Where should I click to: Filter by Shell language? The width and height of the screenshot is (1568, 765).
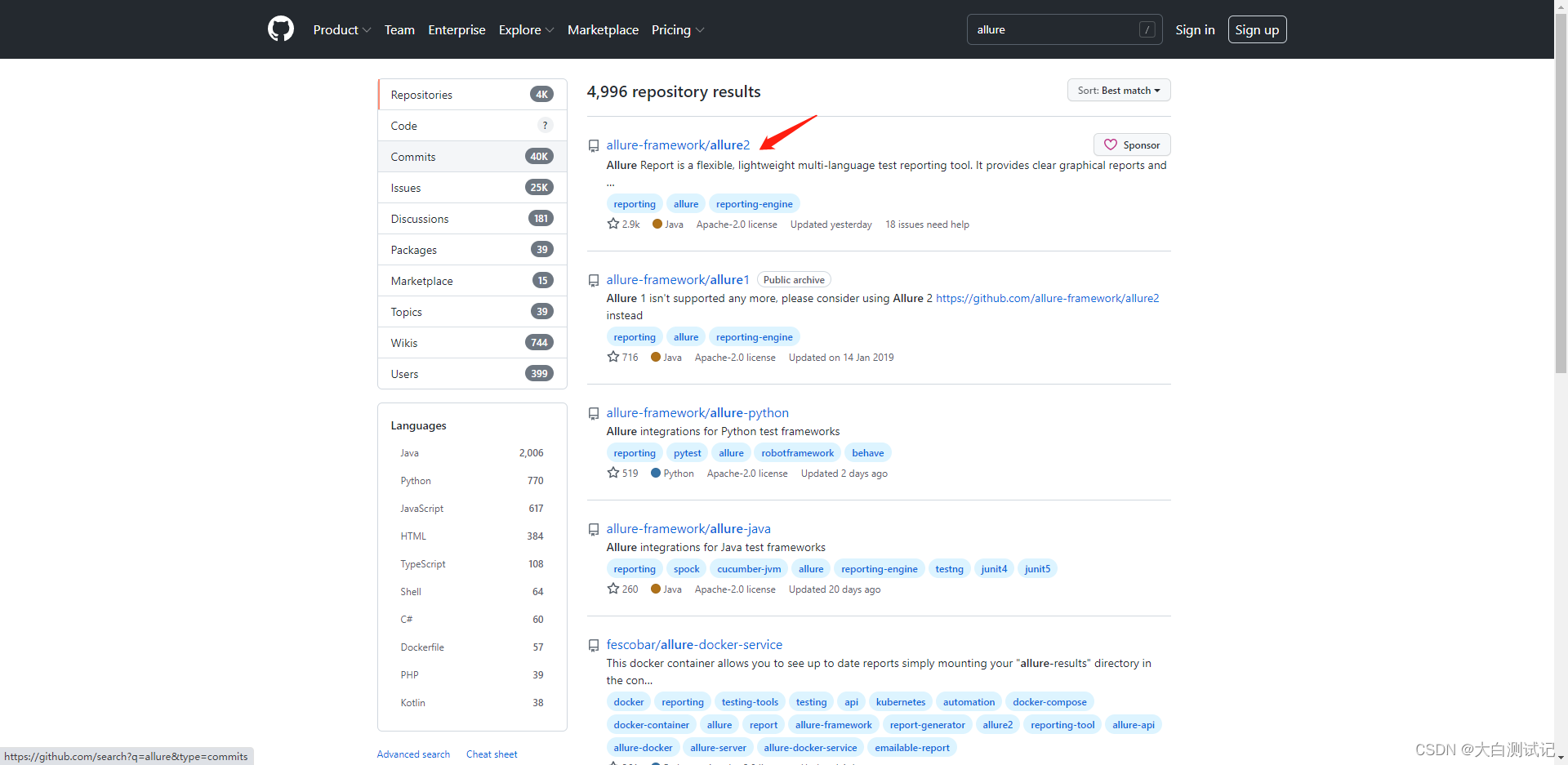click(x=472, y=592)
